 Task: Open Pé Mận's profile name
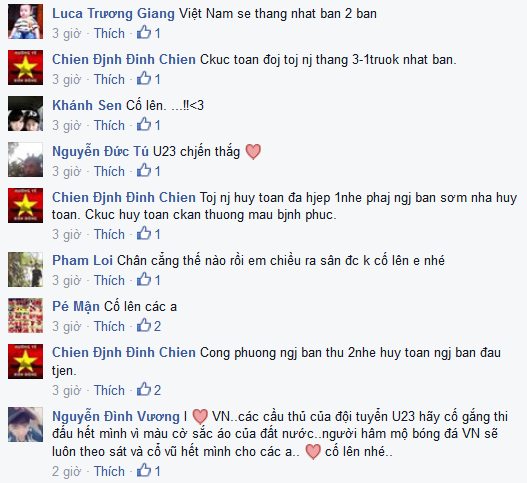point(76,307)
